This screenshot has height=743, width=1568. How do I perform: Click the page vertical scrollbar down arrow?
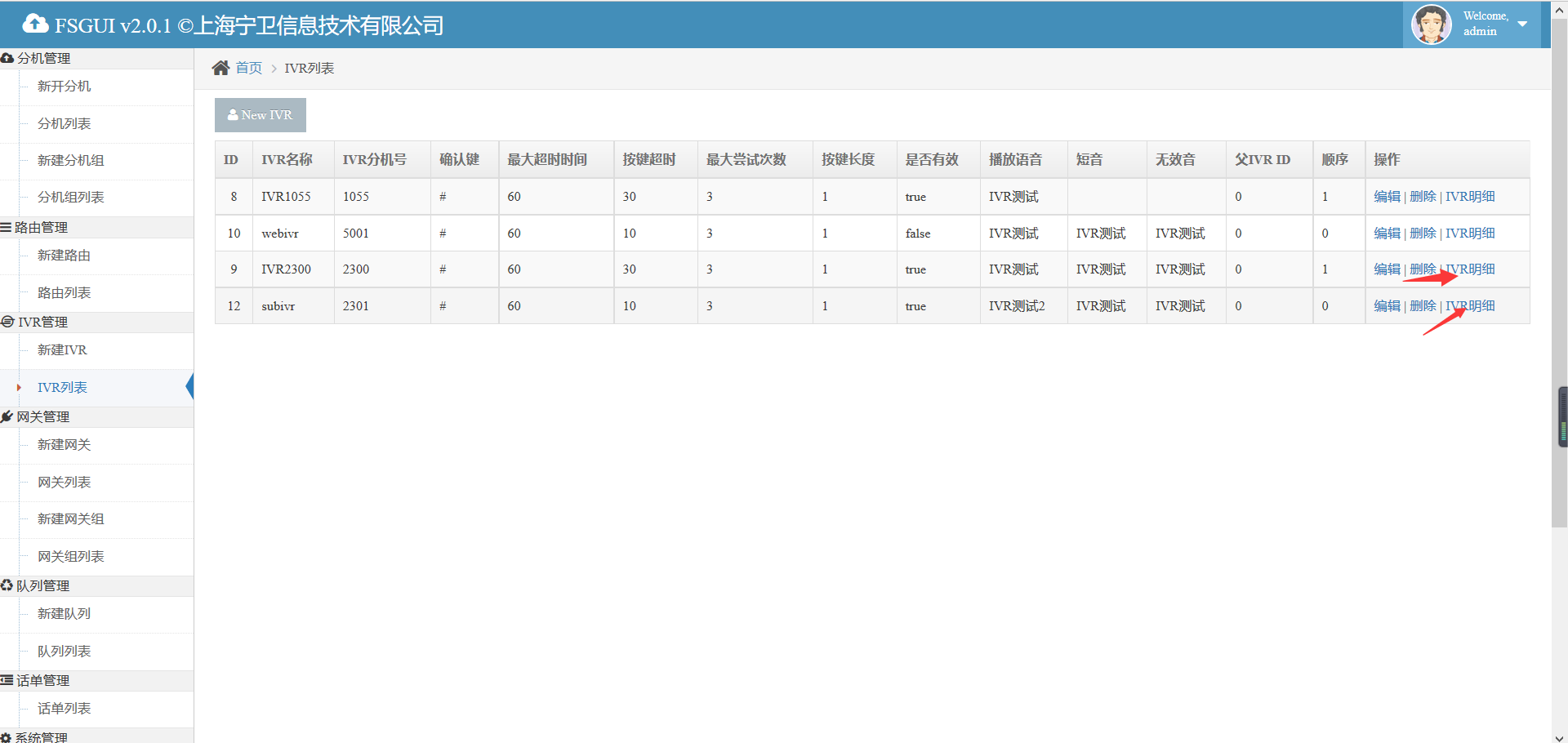1559,736
